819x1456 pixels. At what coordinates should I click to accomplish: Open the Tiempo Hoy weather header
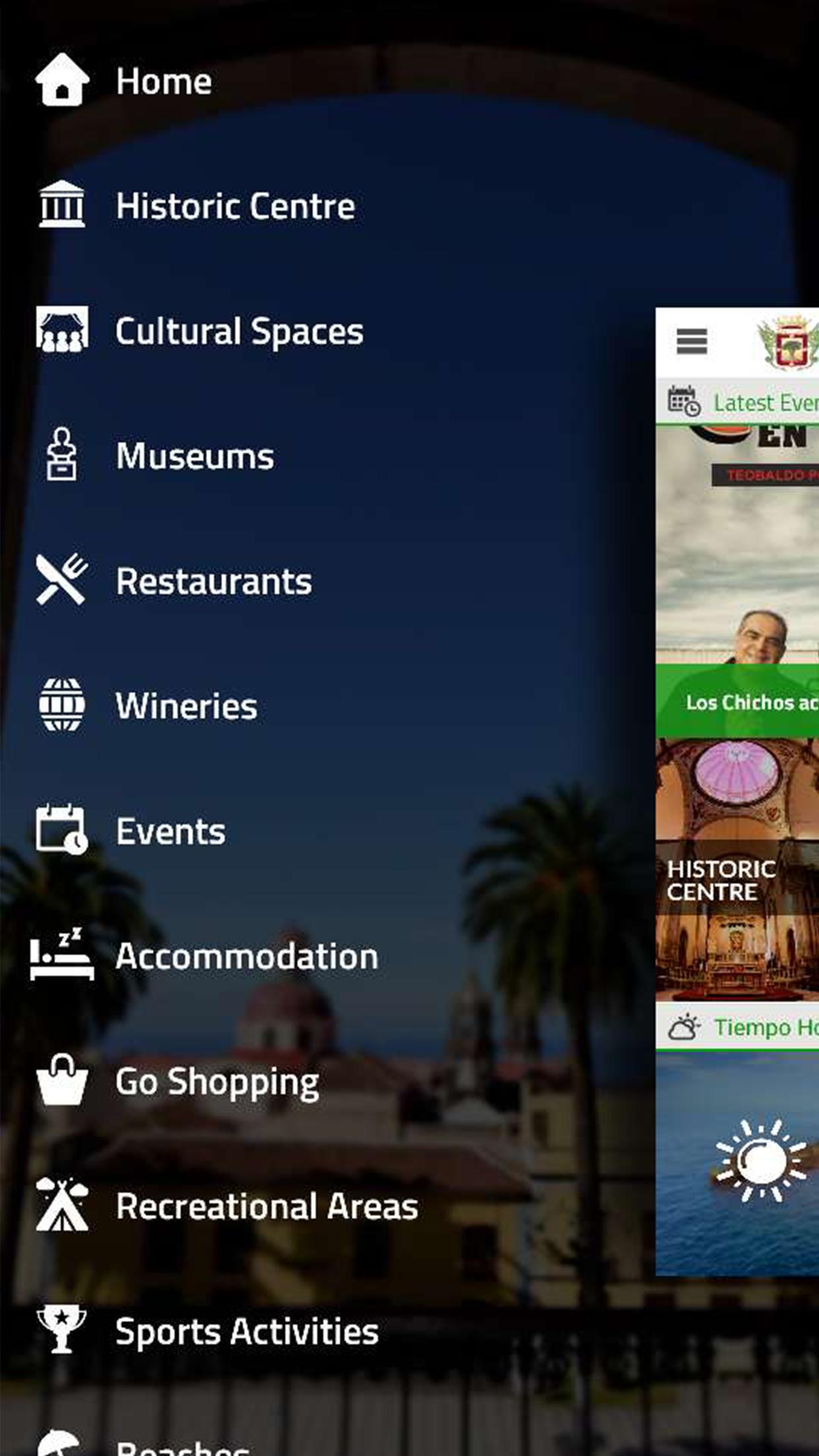point(737,1027)
